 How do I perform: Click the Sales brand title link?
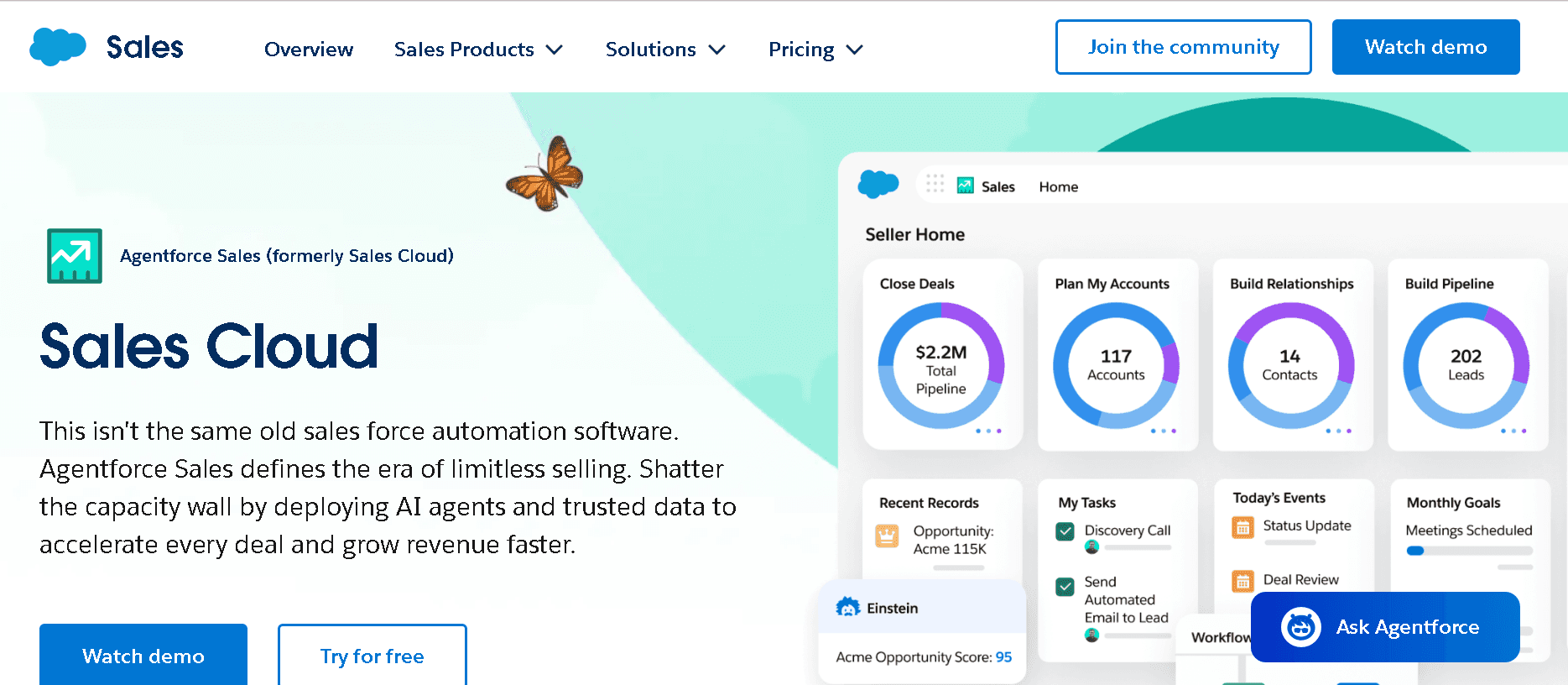click(x=144, y=47)
